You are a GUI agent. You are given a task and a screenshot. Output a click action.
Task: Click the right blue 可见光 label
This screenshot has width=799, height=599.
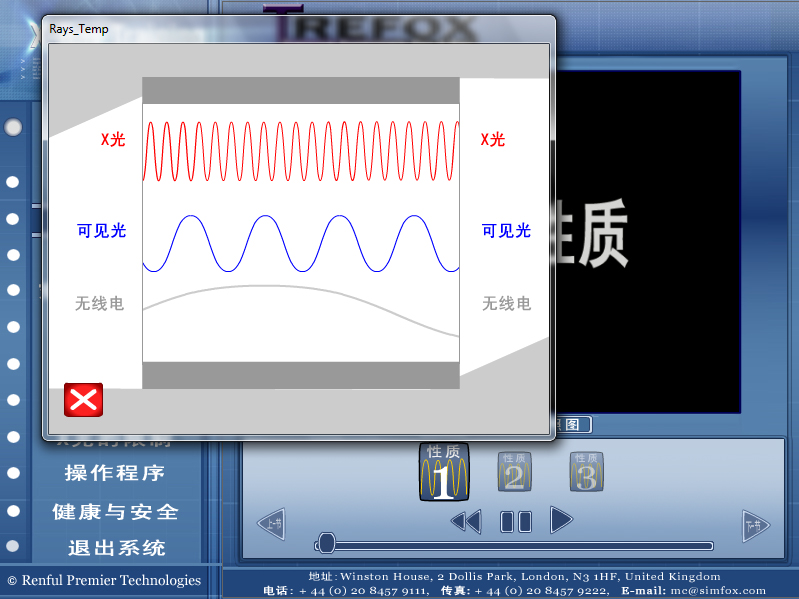[506, 230]
